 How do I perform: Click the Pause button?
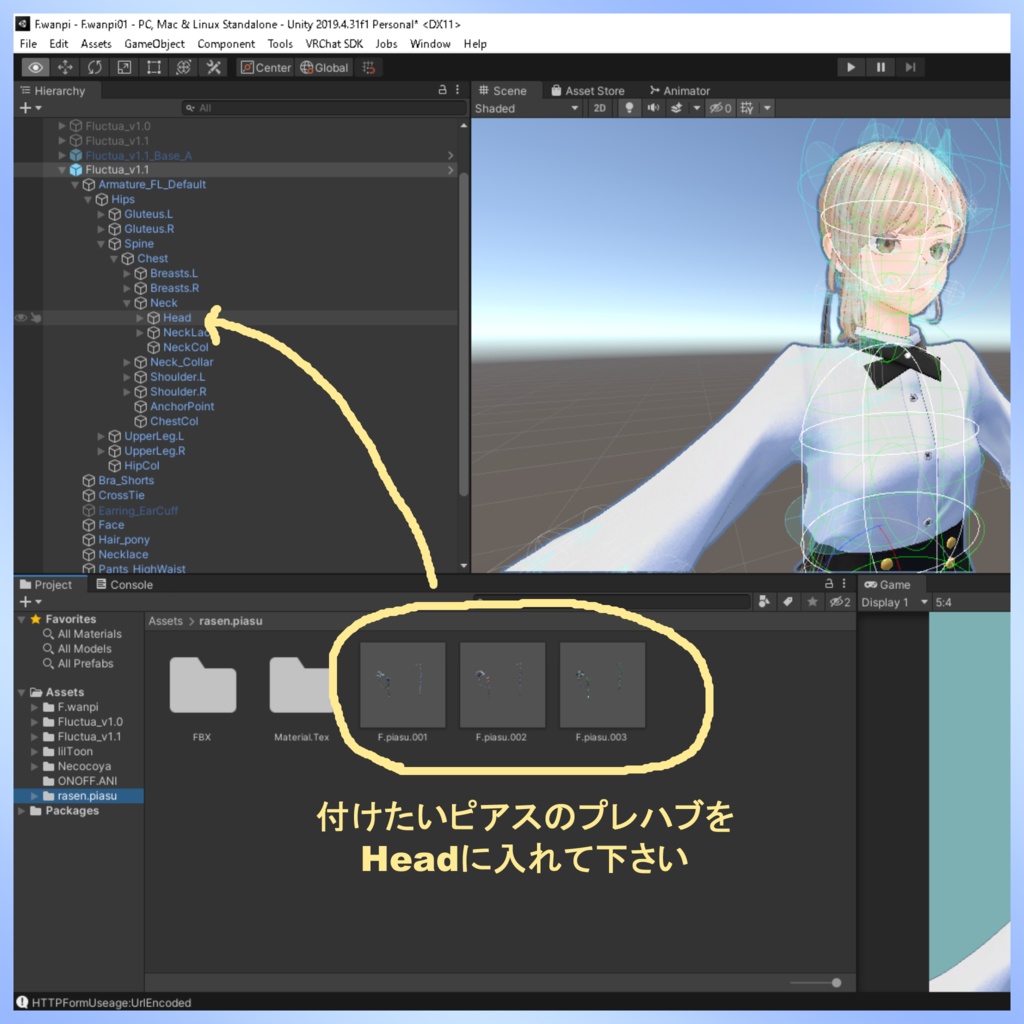click(x=879, y=67)
